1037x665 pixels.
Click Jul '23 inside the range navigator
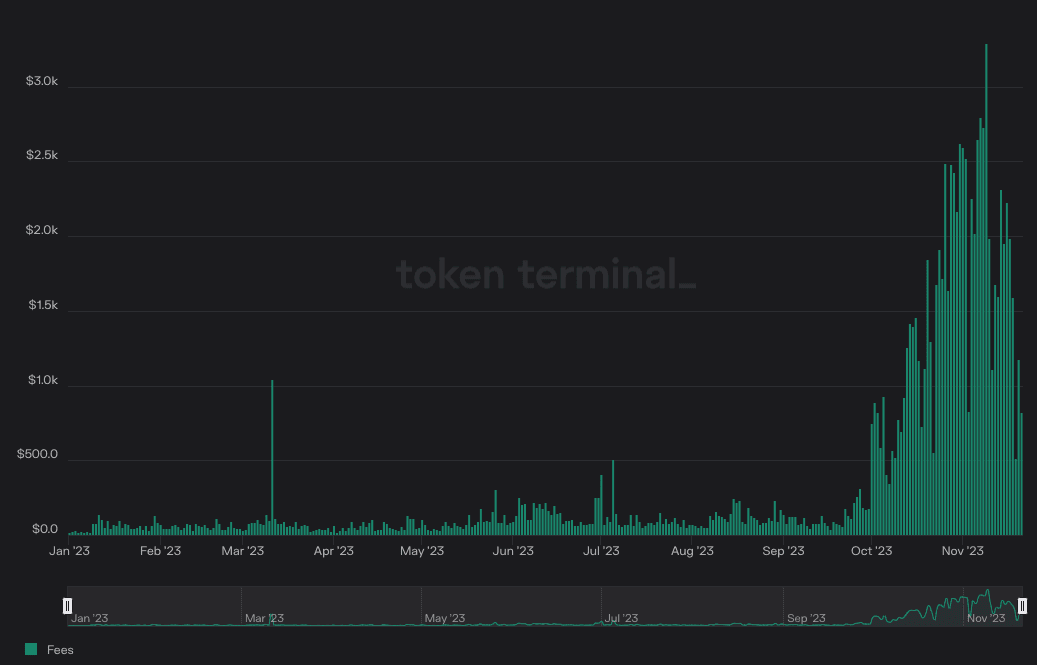click(621, 618)
